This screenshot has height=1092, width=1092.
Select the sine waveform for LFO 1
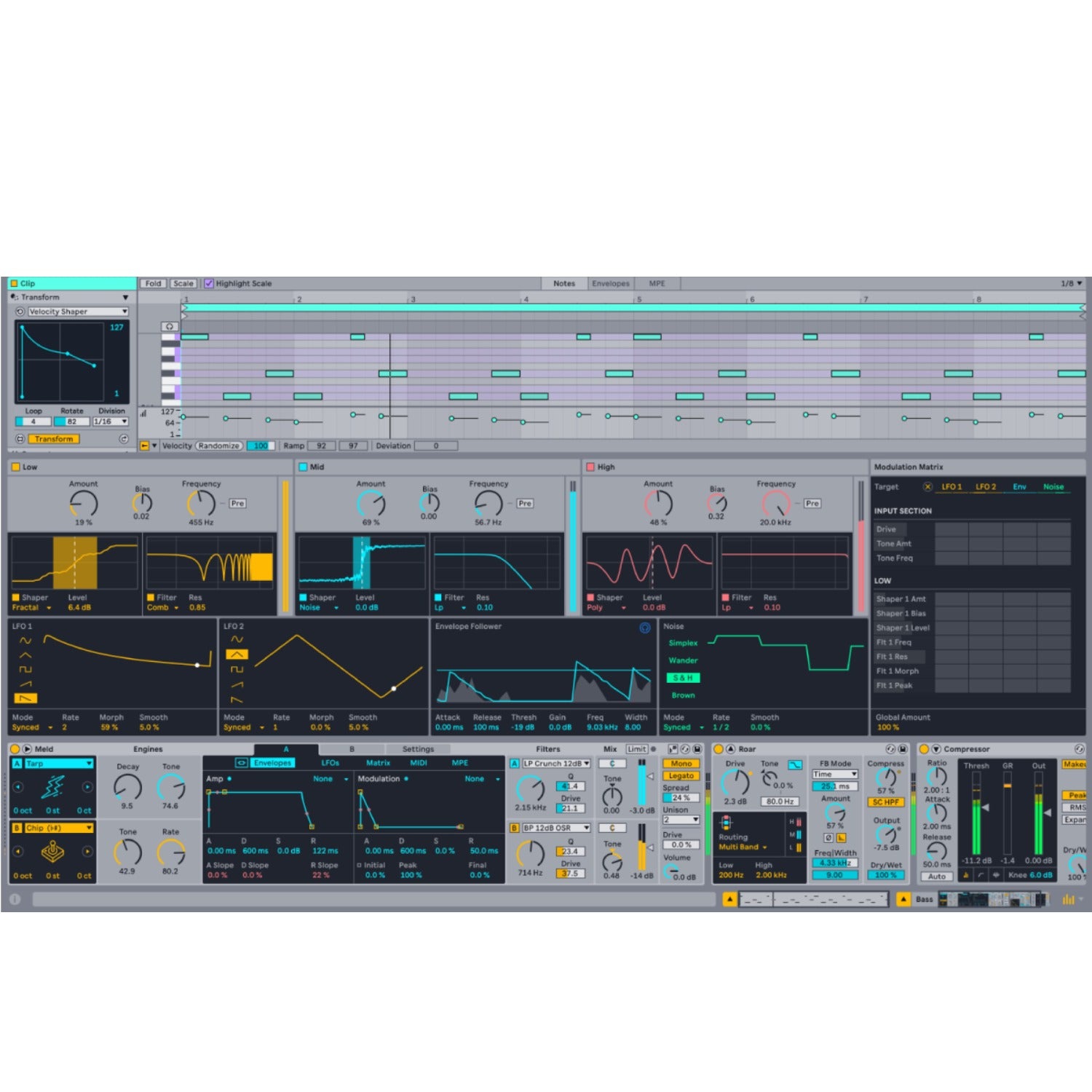(x=25, y=639)
